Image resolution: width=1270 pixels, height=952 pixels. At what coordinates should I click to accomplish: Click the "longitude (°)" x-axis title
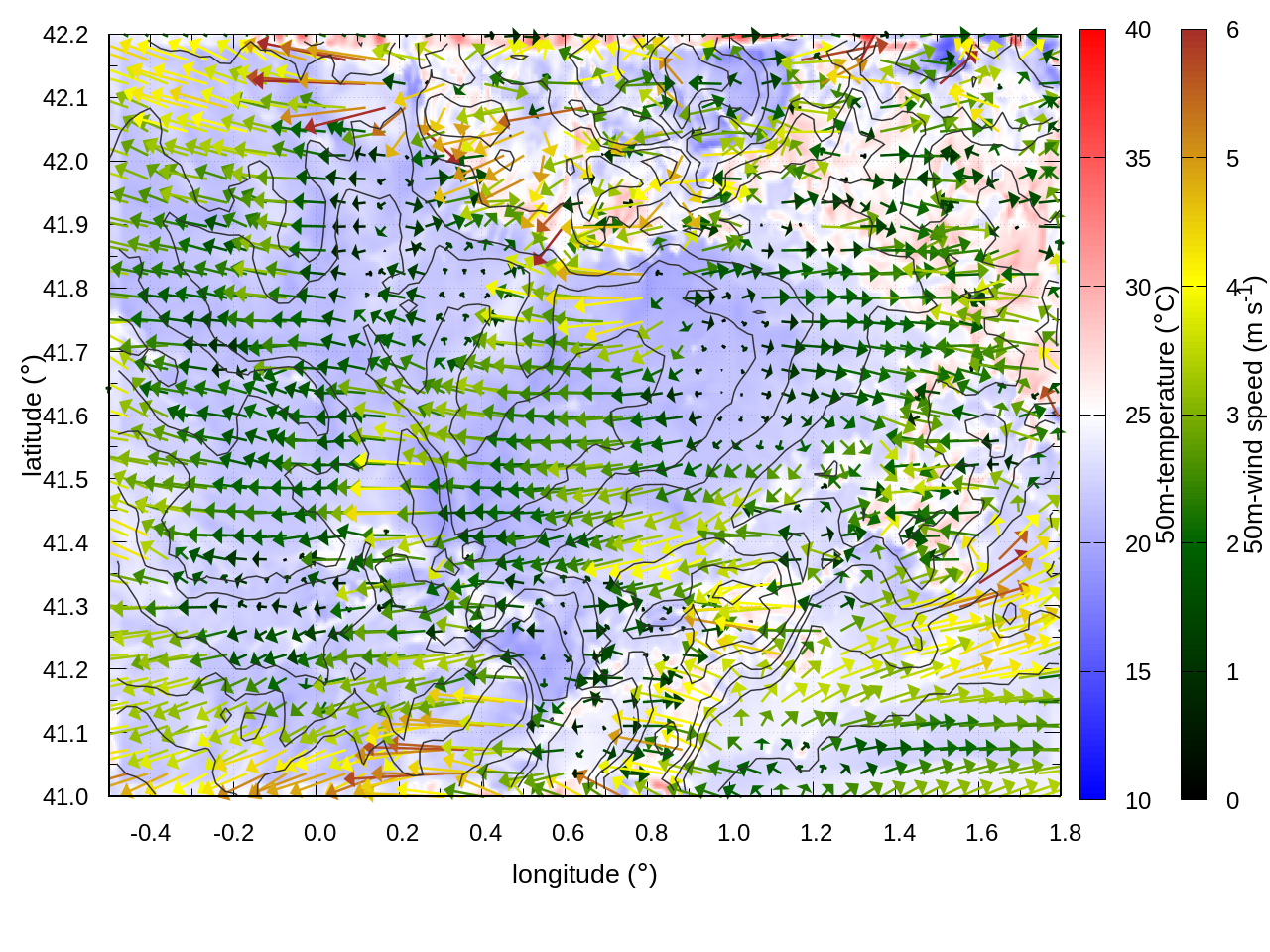(584, 874)
